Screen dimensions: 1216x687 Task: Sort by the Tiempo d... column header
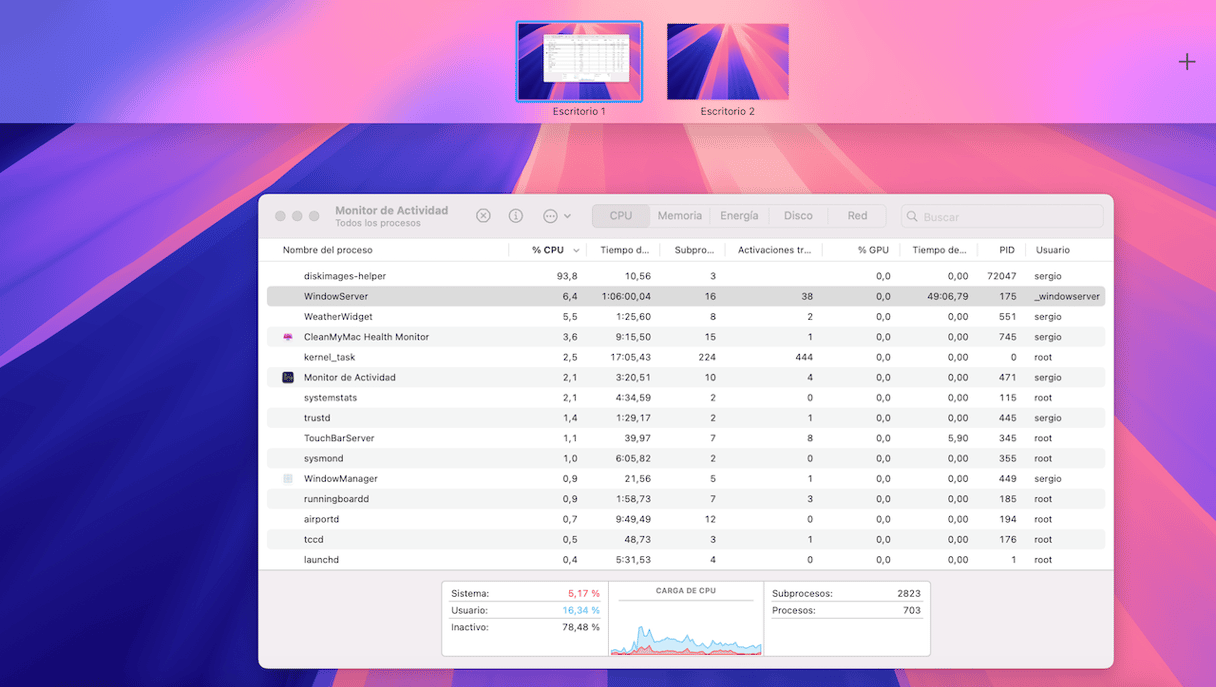(625, 250)
